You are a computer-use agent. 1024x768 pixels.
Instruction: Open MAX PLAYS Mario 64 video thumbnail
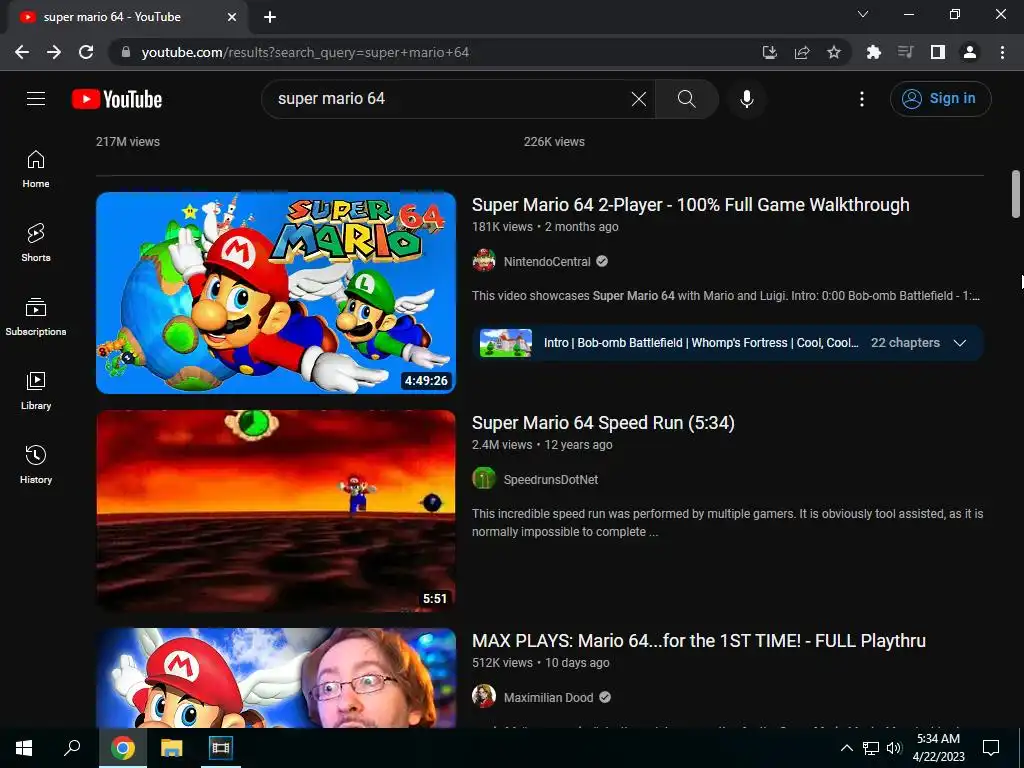tap(276, 678)
